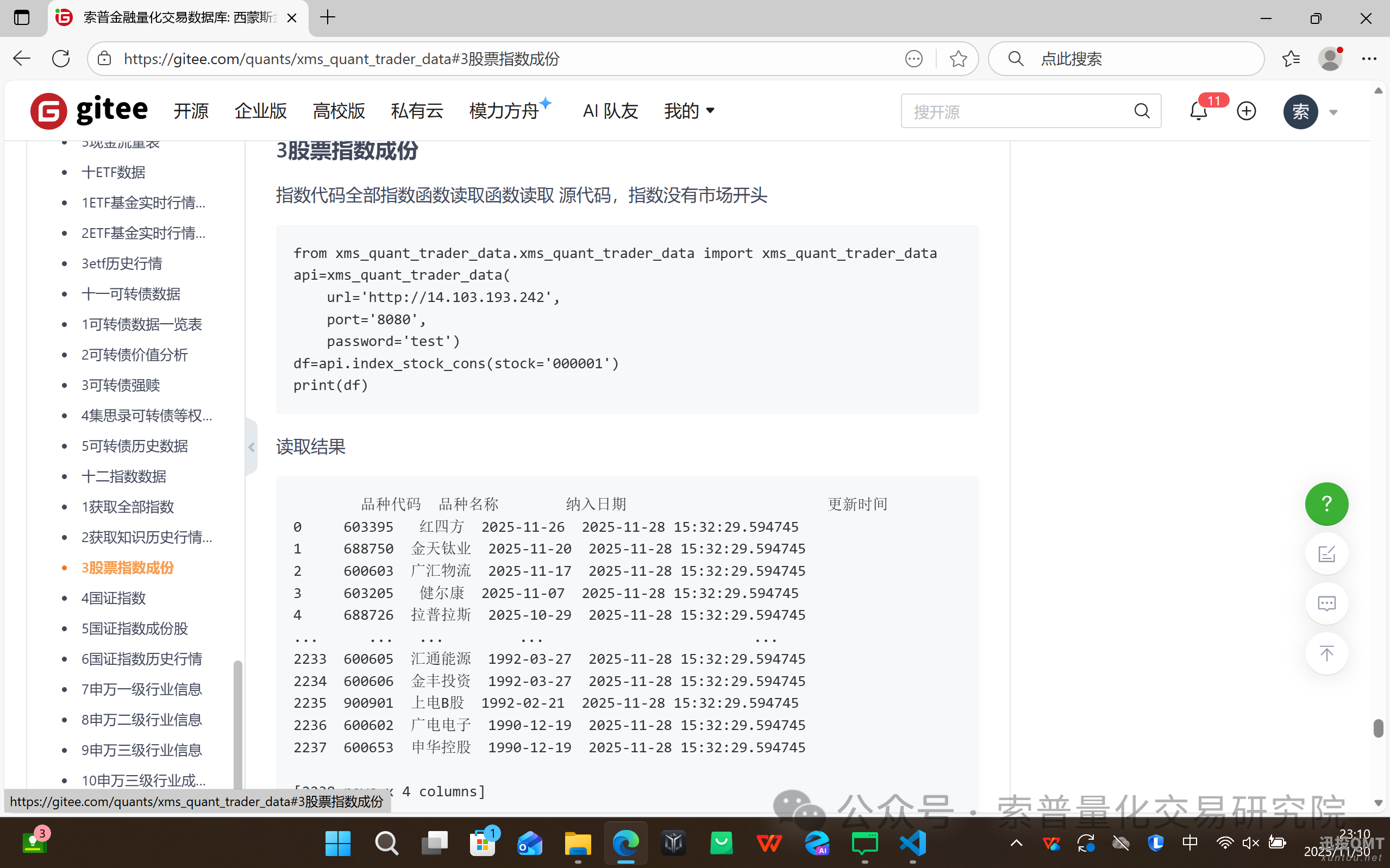Open the green help question-mark button
1390x868 pixels.
click(x=1326, y=504)
